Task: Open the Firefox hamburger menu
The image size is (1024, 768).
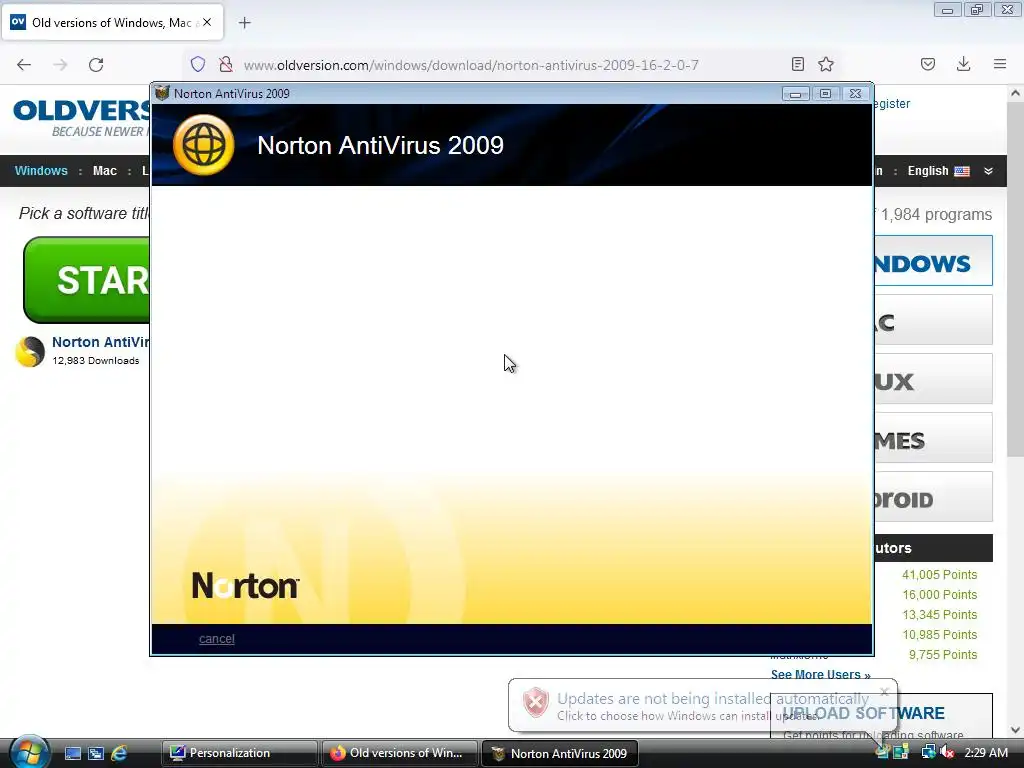Action: pos(1000,64)
